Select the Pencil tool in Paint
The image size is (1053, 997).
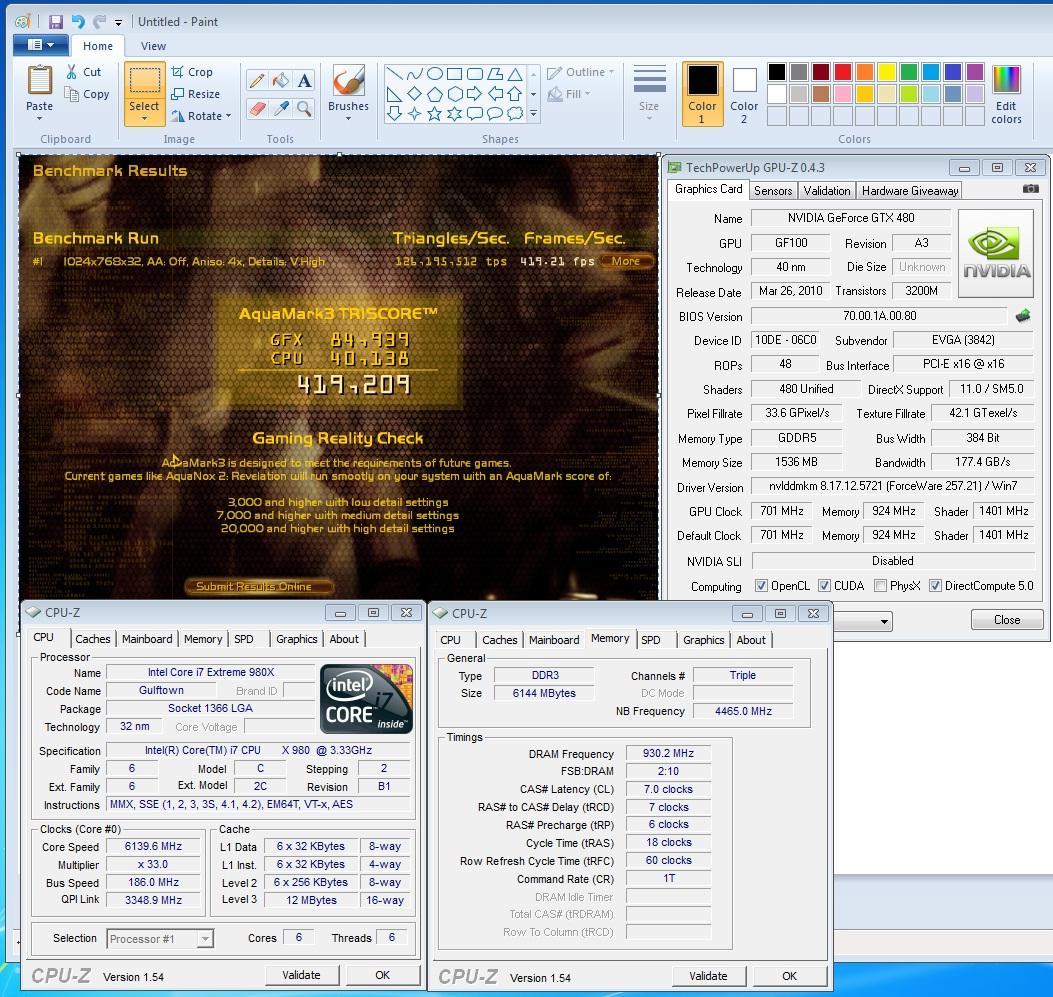point(256,81)
